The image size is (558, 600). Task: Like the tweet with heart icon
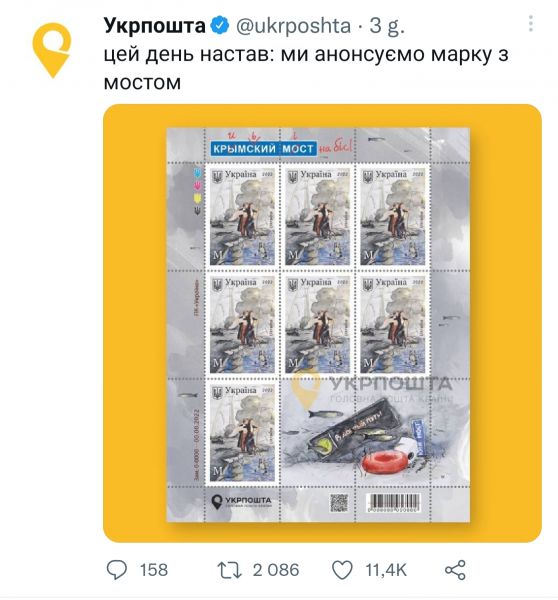(x=342, y=570)
